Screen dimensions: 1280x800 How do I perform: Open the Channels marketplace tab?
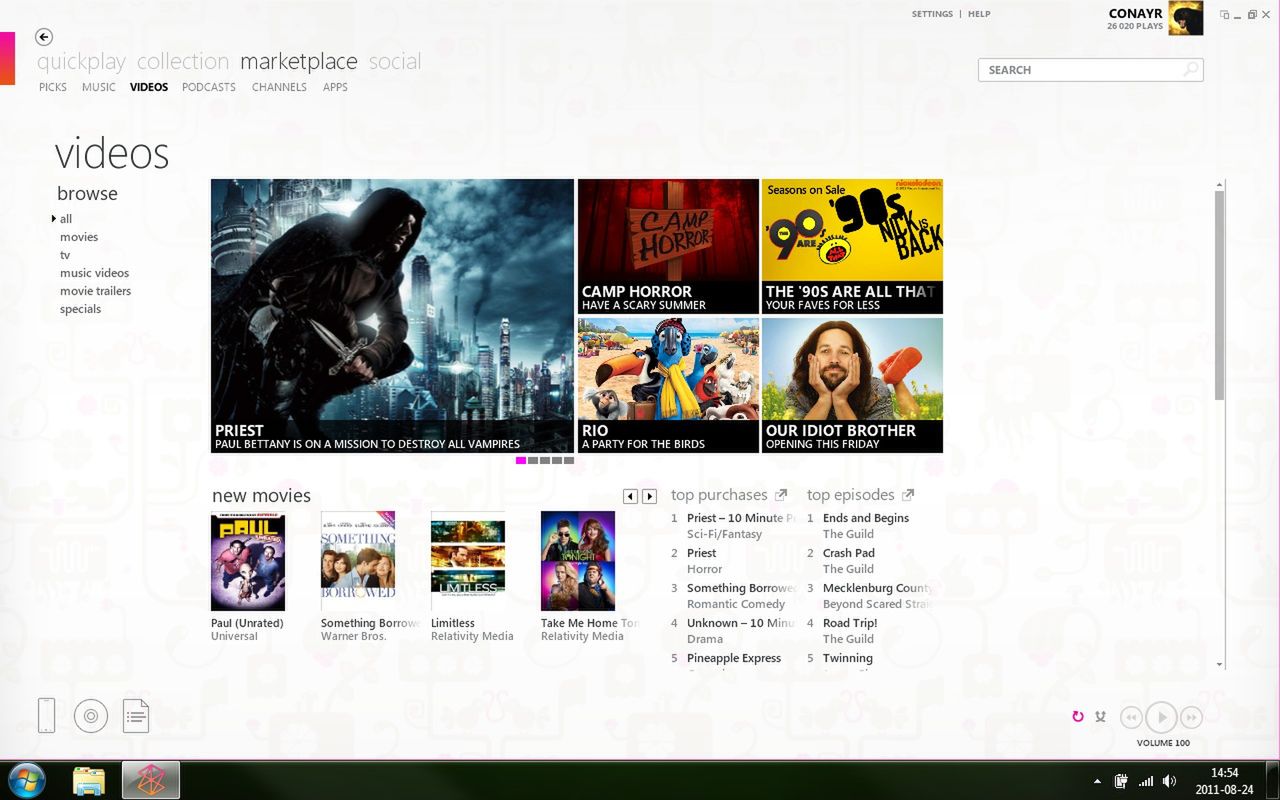coord(279,87)
